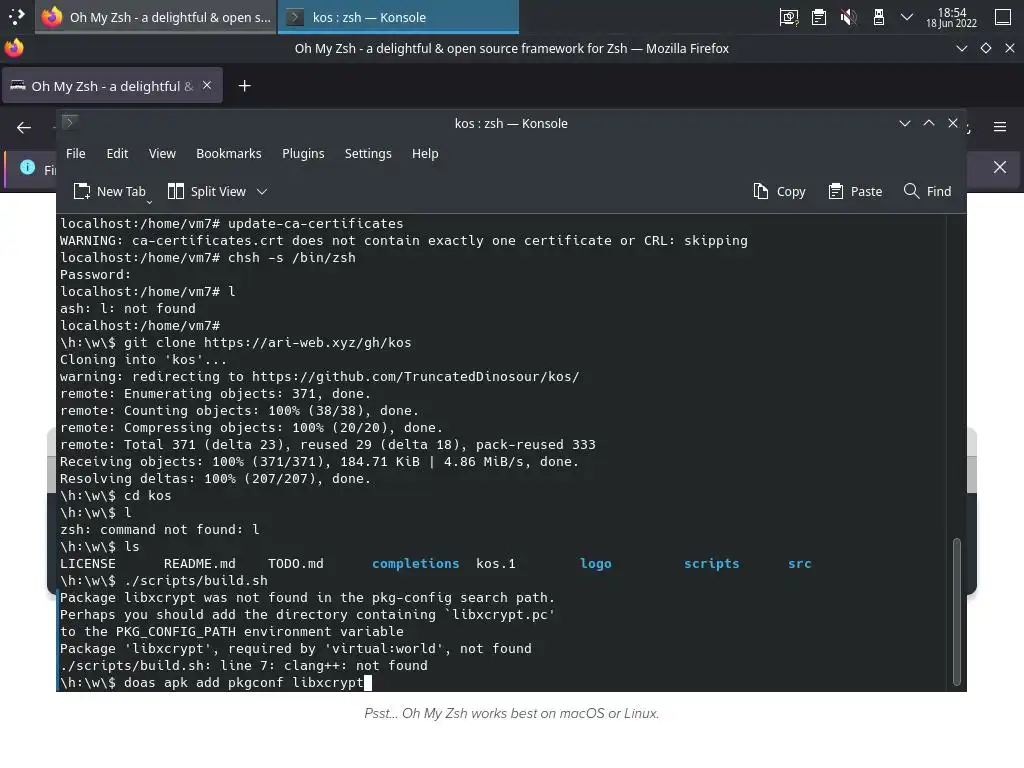Viewport: 1024px width, 768px height.
Task: Switch to the kos : zsh Konsole taskbar entry
Action: point(398,17)
